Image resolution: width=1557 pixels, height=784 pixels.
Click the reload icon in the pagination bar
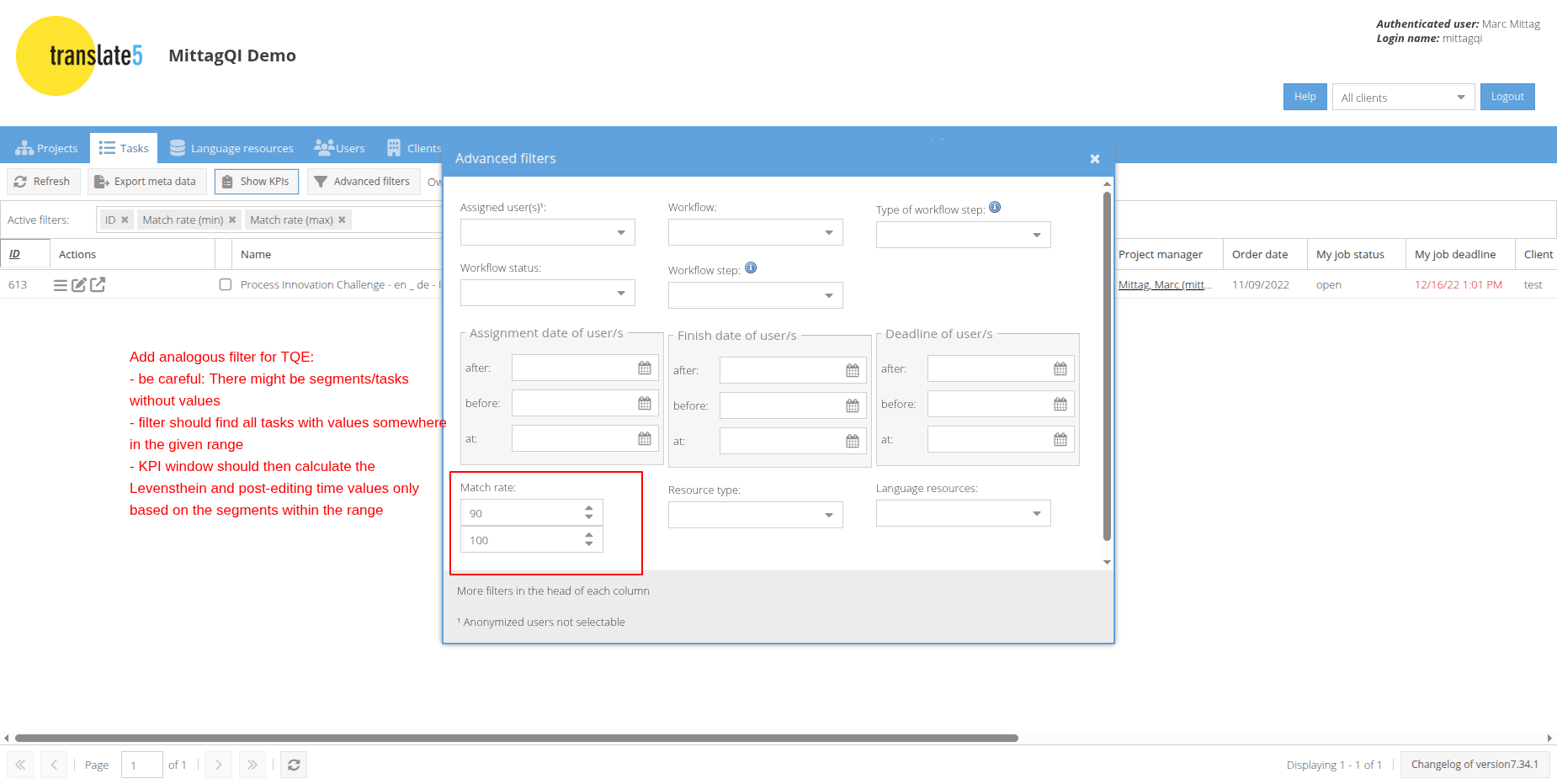pyautogui.click(x=294, y=765)
